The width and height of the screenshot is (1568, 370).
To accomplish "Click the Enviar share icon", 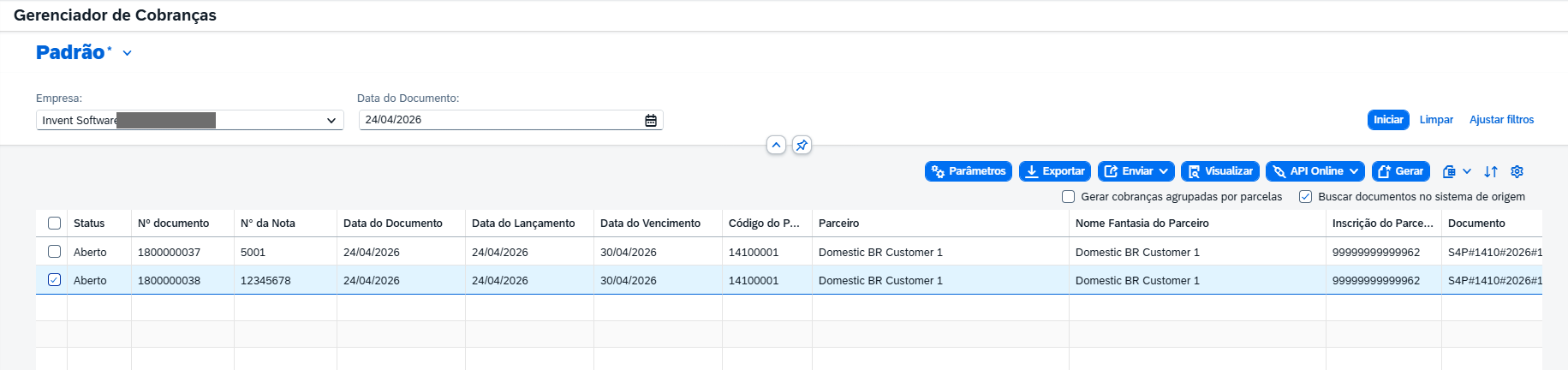I will point(1111,171).
